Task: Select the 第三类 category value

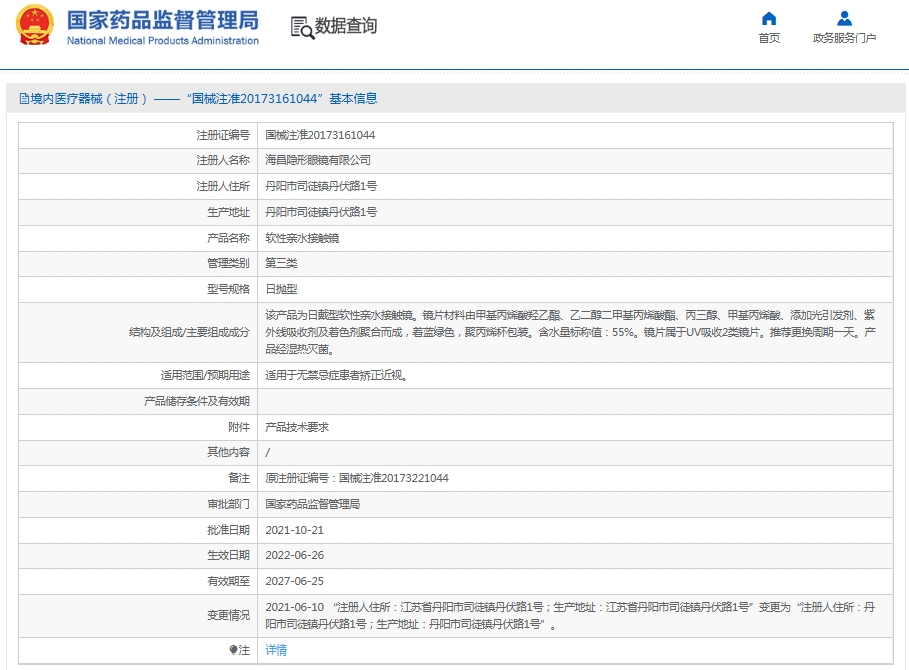Action: [x=281, y=263]
